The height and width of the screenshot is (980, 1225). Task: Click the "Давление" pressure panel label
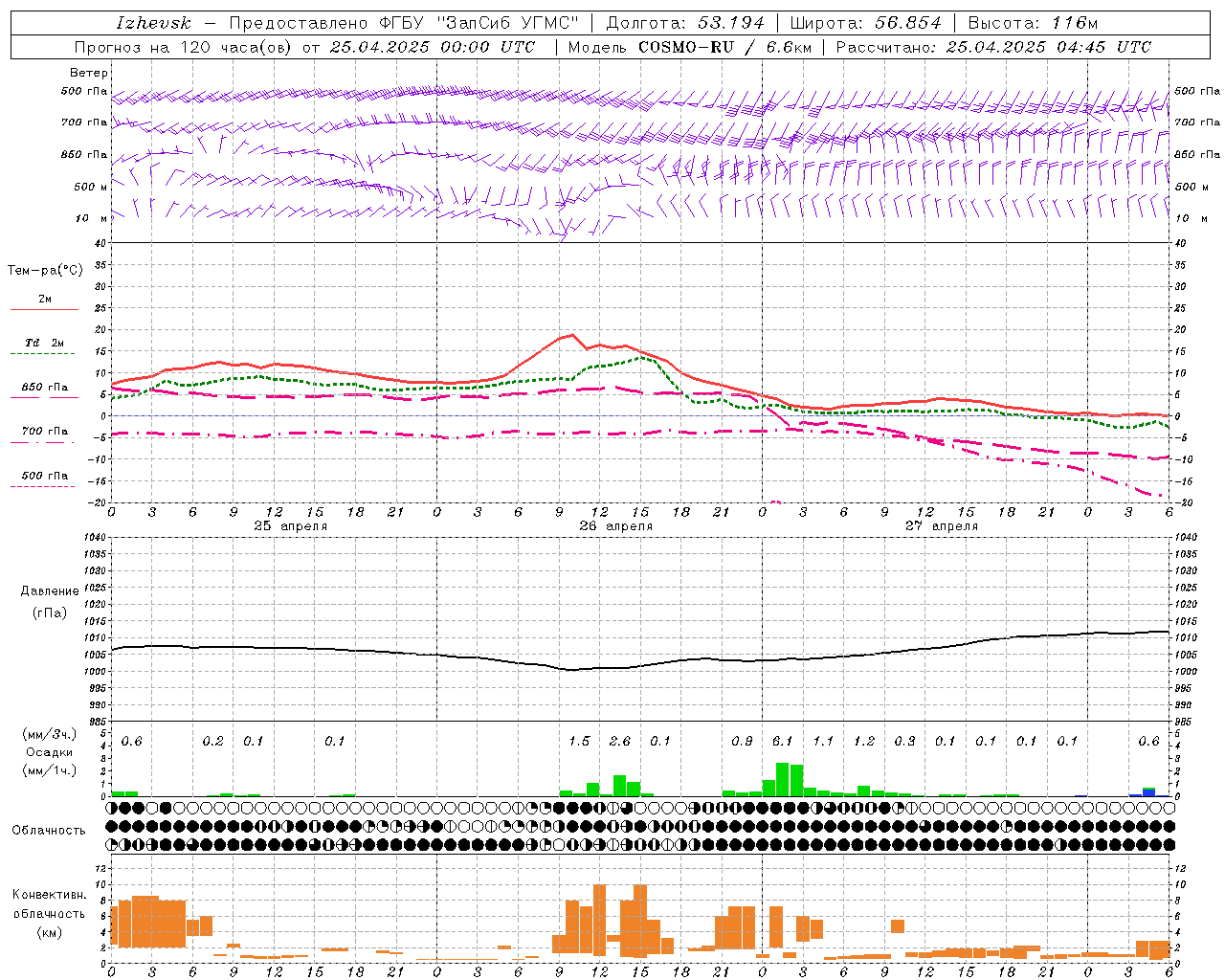click(48, 590)
